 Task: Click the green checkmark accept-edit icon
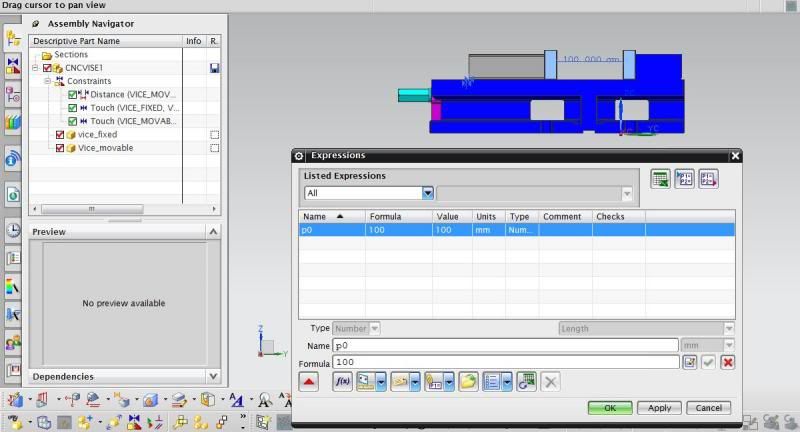coord(708,362)
